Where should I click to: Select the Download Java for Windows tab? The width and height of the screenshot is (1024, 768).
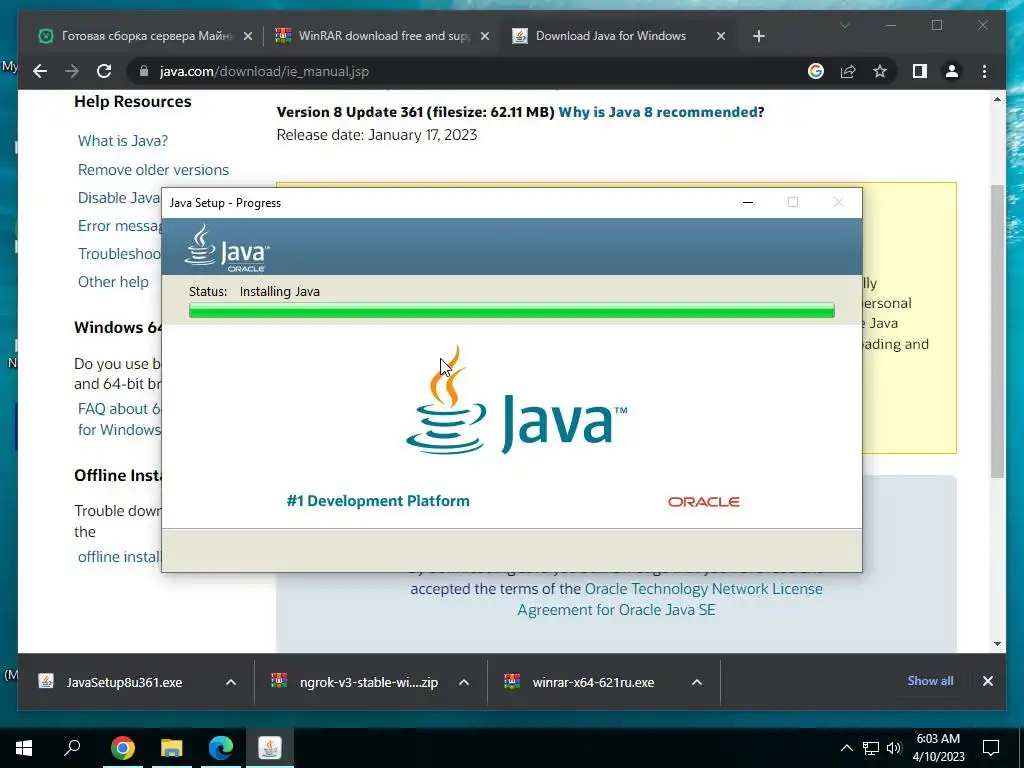617,36
